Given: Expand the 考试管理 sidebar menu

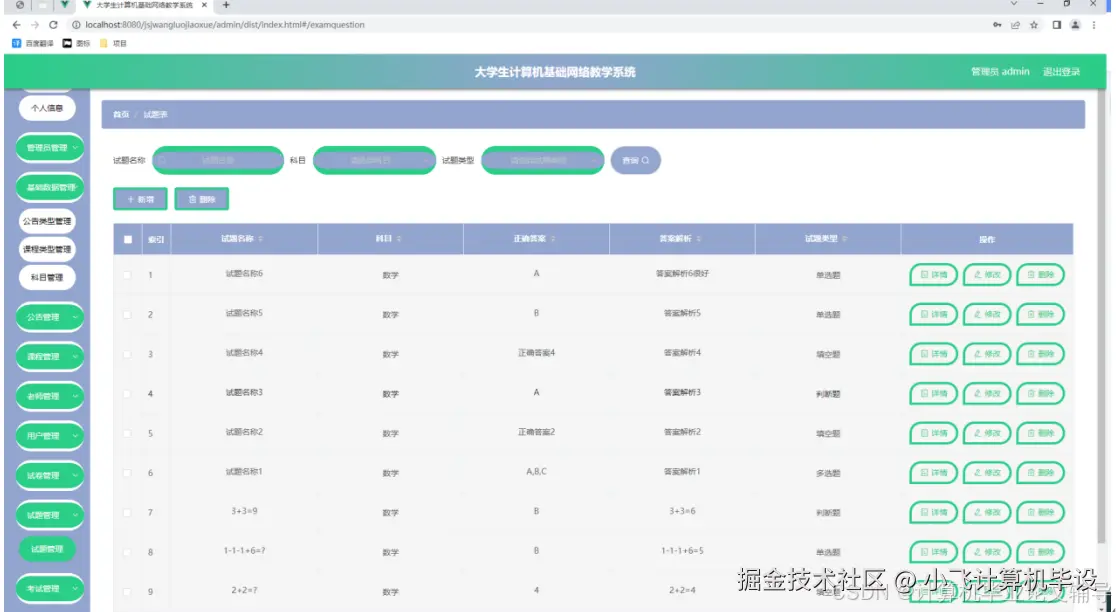Looking at the screenshot, I should 48,588.
